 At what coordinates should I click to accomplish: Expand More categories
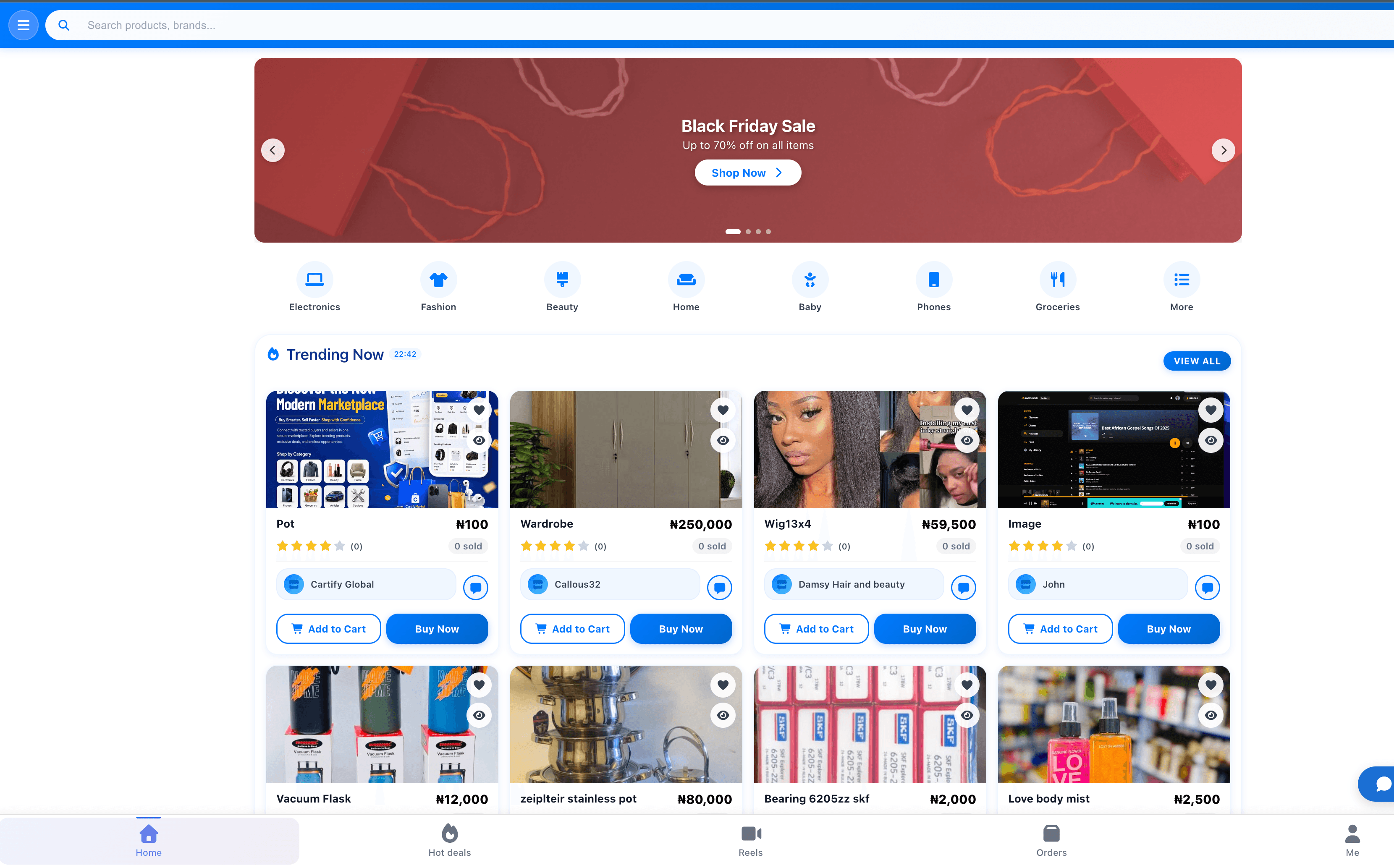click(1182, 287)
